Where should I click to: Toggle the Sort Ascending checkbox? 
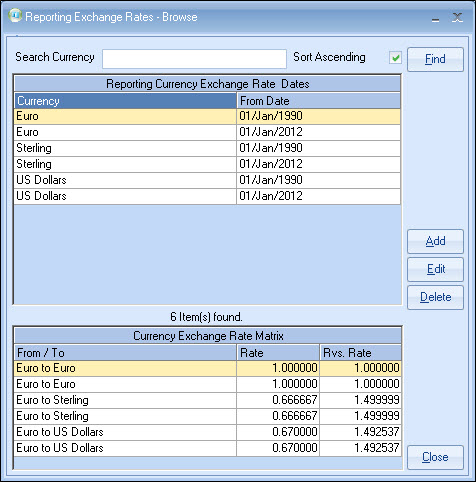pyautogui.click(x=395, y=58)
